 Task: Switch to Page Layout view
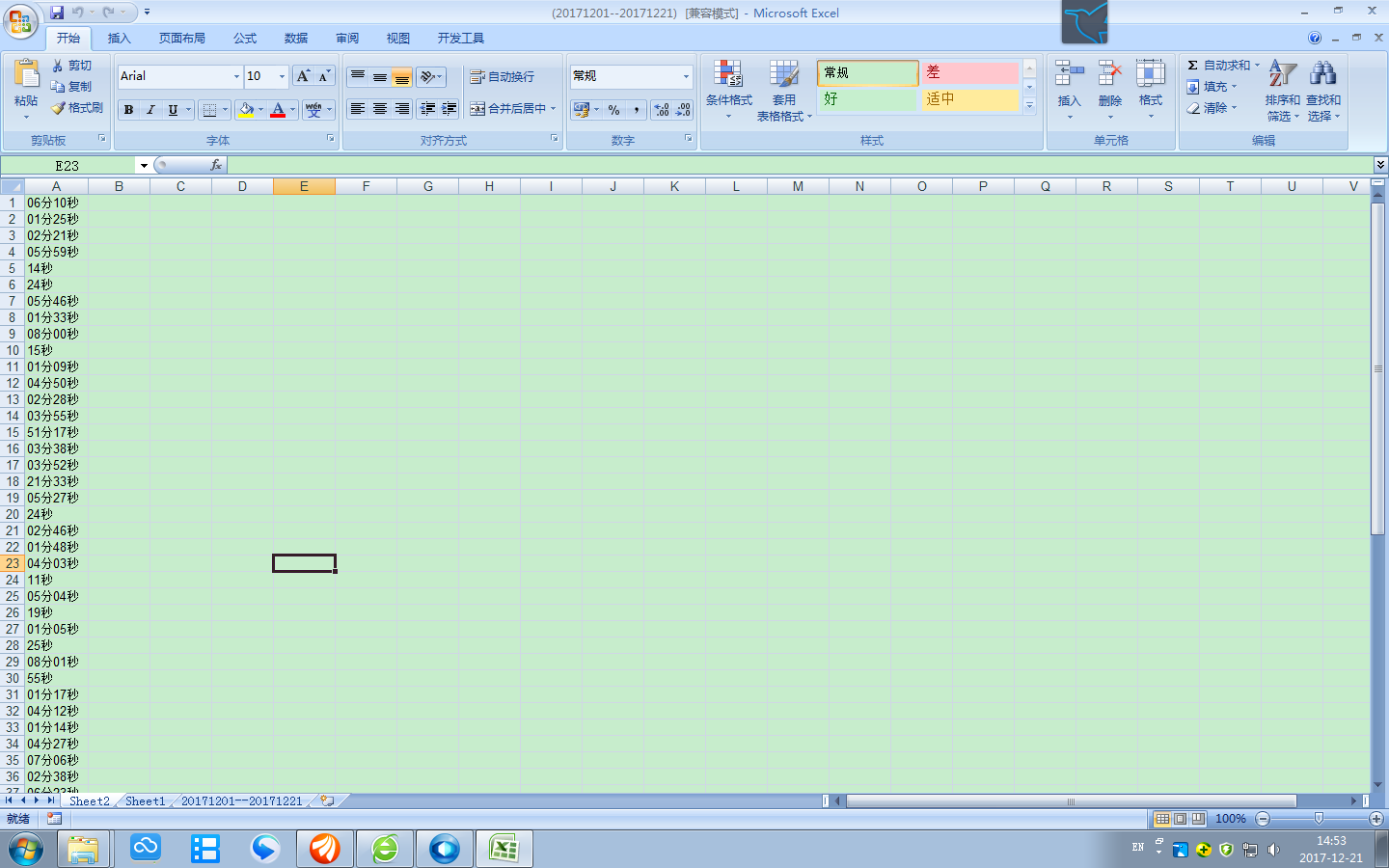click(1180, 819)
